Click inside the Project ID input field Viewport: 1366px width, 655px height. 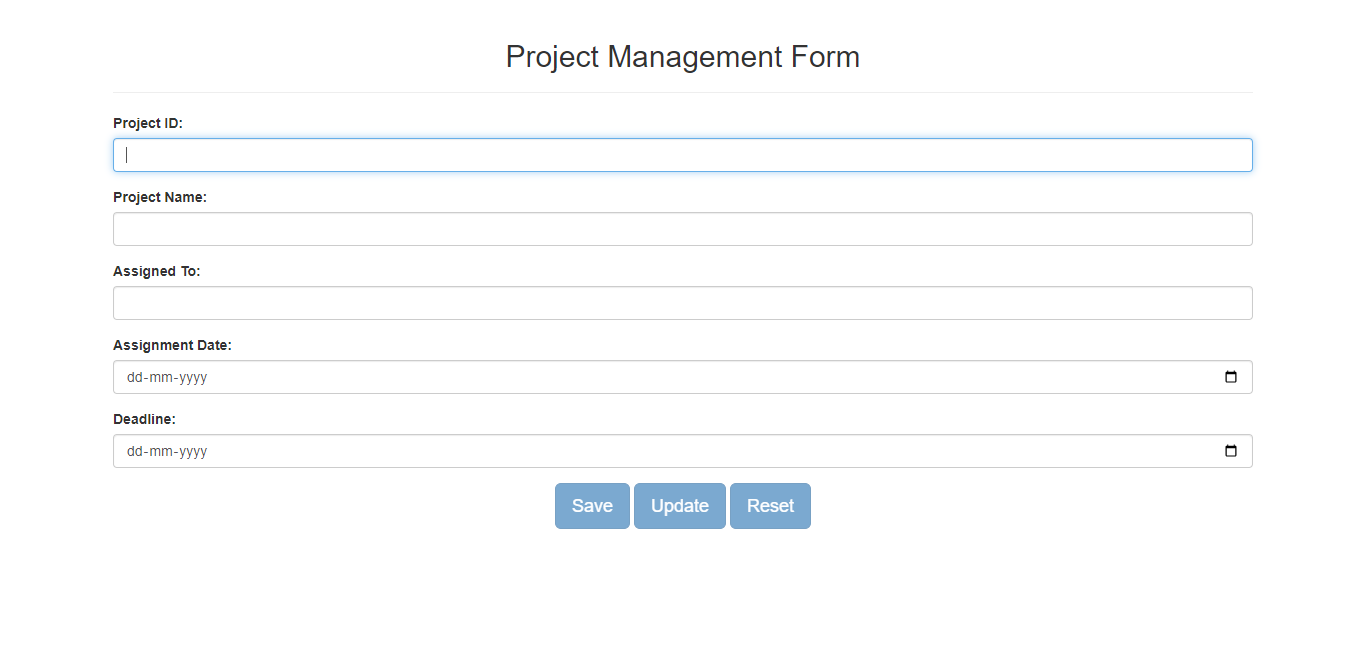683,155
